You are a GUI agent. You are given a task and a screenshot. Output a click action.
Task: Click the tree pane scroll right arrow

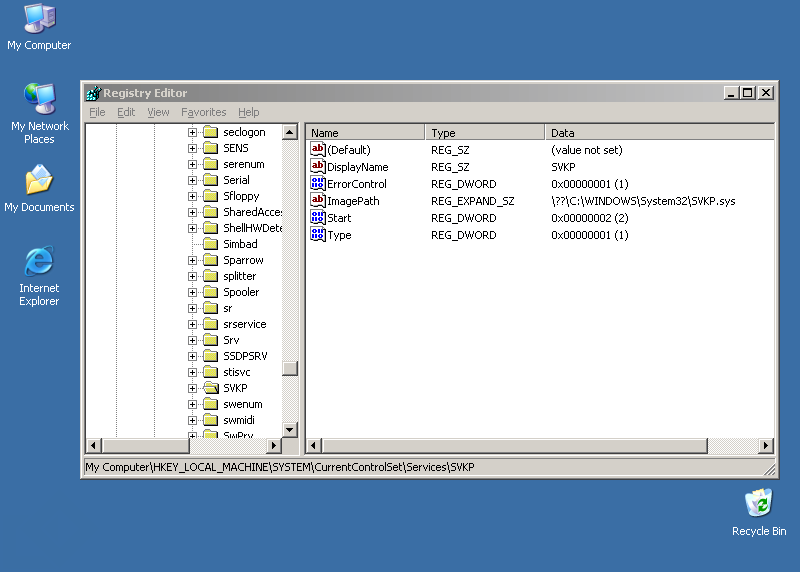pos(274,445)
